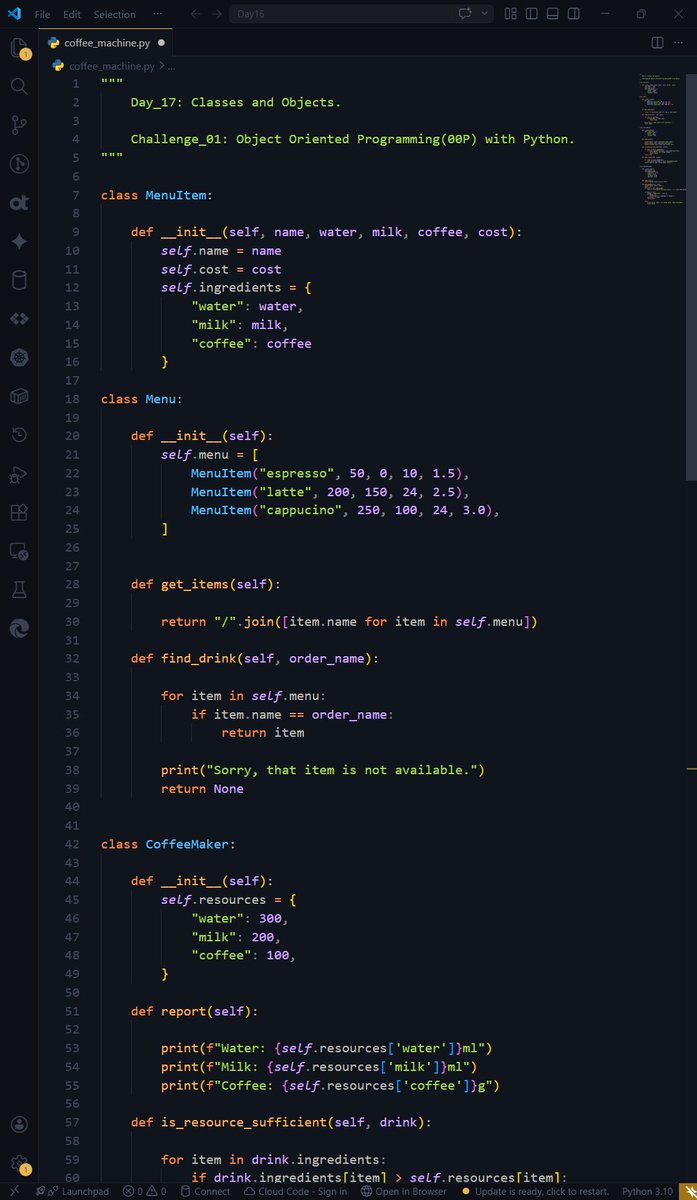697x1200 pixels.
Task: Toggle the Secondary Side Bar visibility
Action: 573,14
